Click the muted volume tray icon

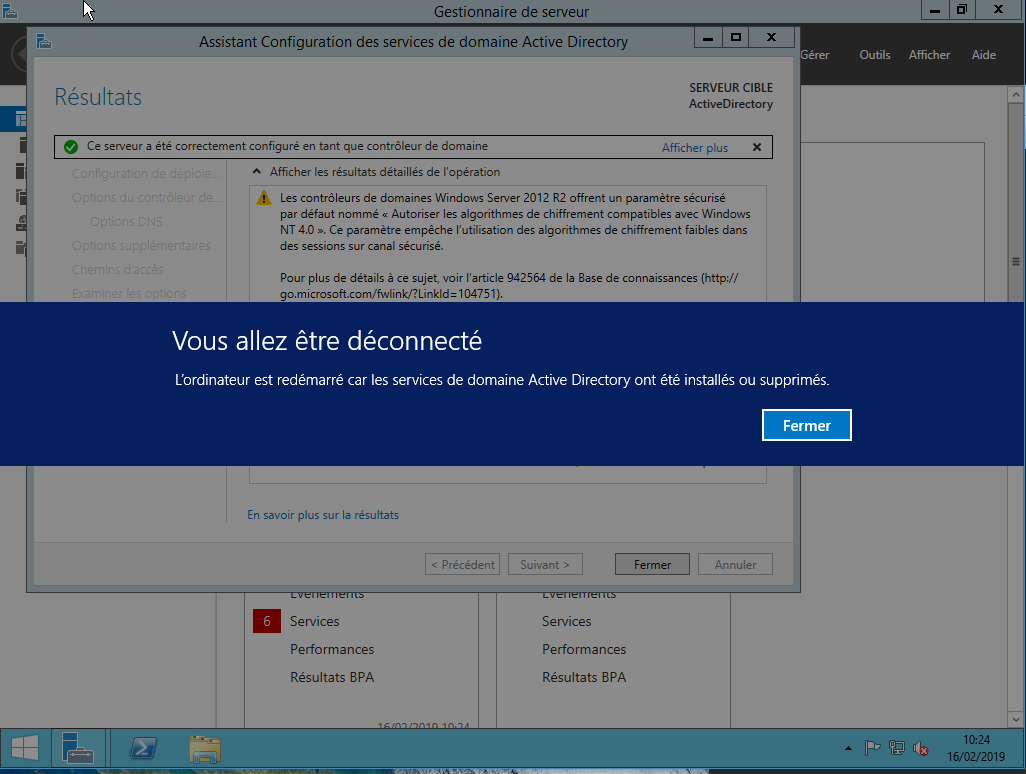pyautogui.click(x=921, y=748)
